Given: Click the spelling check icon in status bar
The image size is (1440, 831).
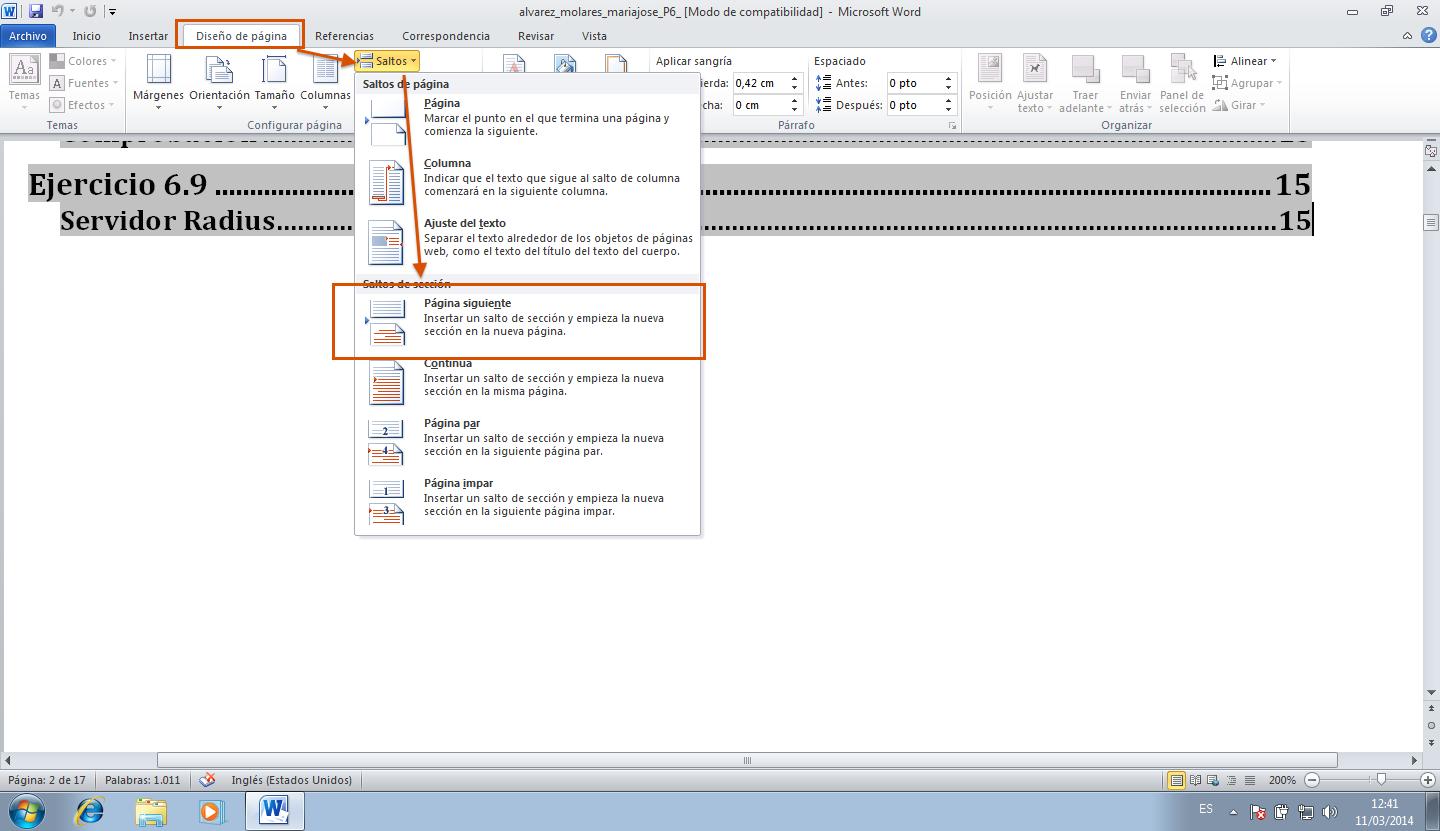Looking at the screenshot, I should click(207, 780).
